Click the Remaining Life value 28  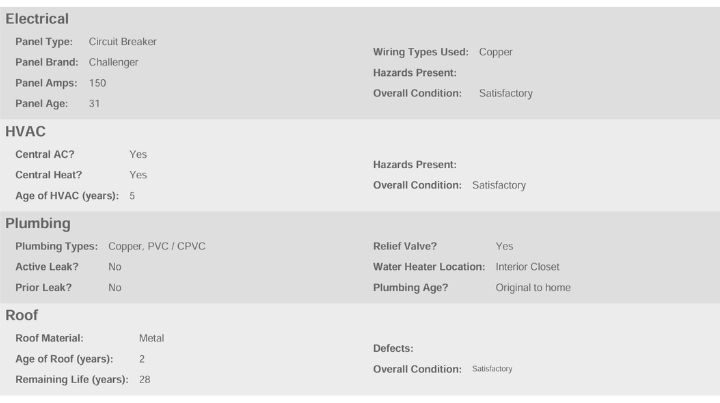coord(145,379)
